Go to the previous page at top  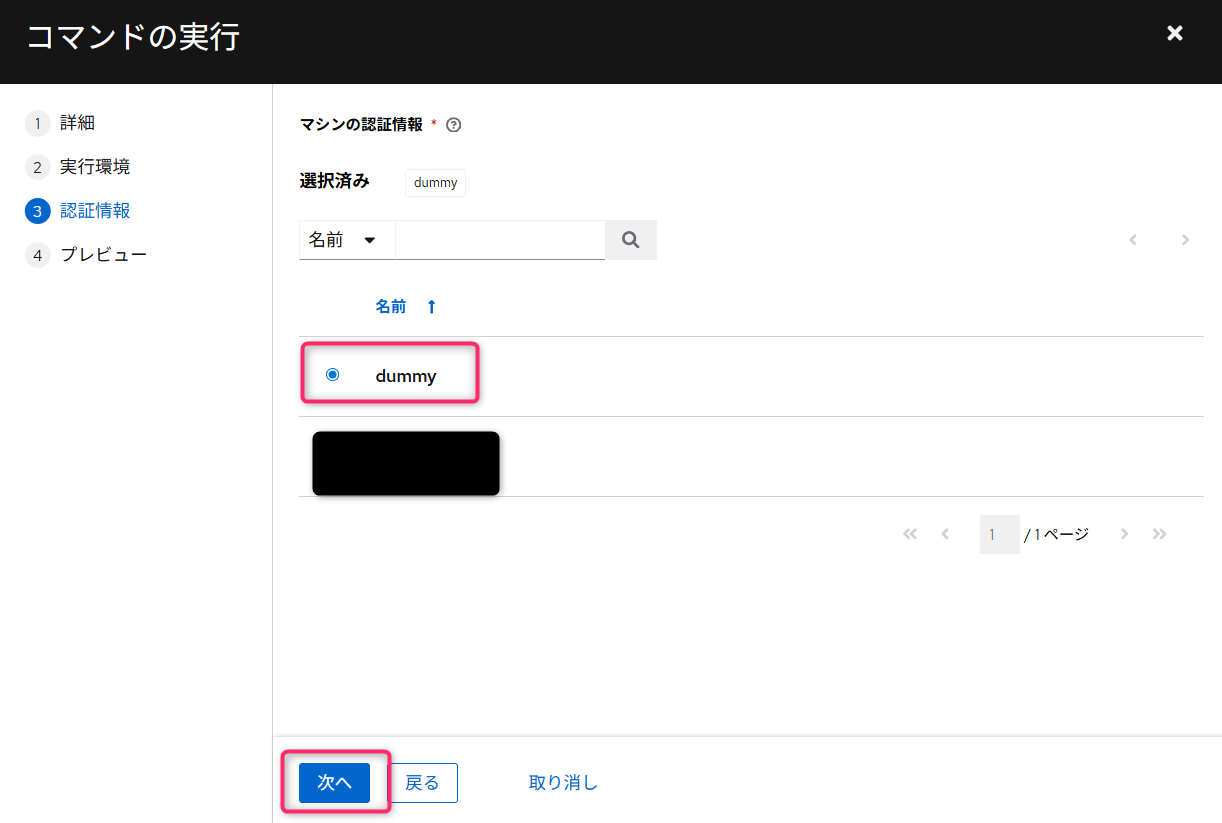click(x=1133, y=240)
